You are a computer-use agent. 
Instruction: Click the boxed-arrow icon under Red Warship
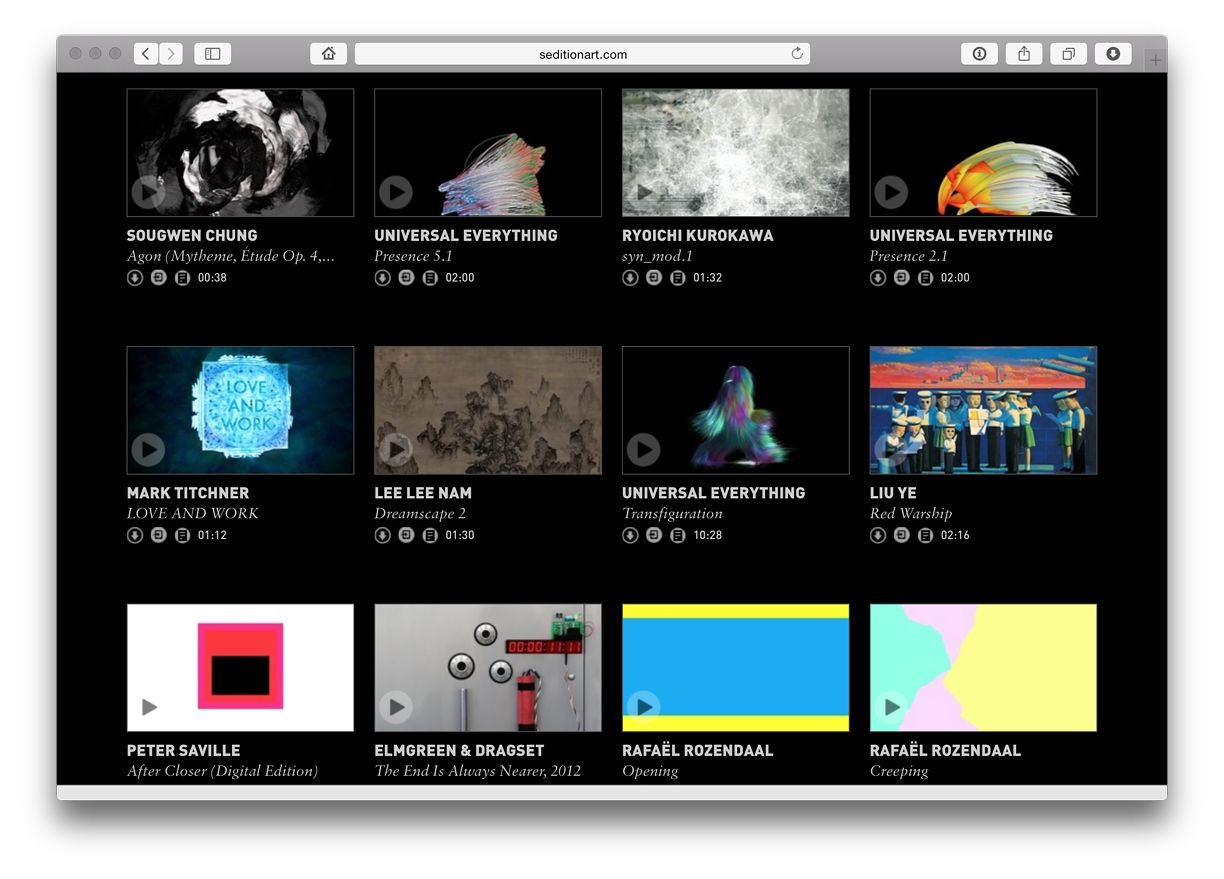coord(902,535)
